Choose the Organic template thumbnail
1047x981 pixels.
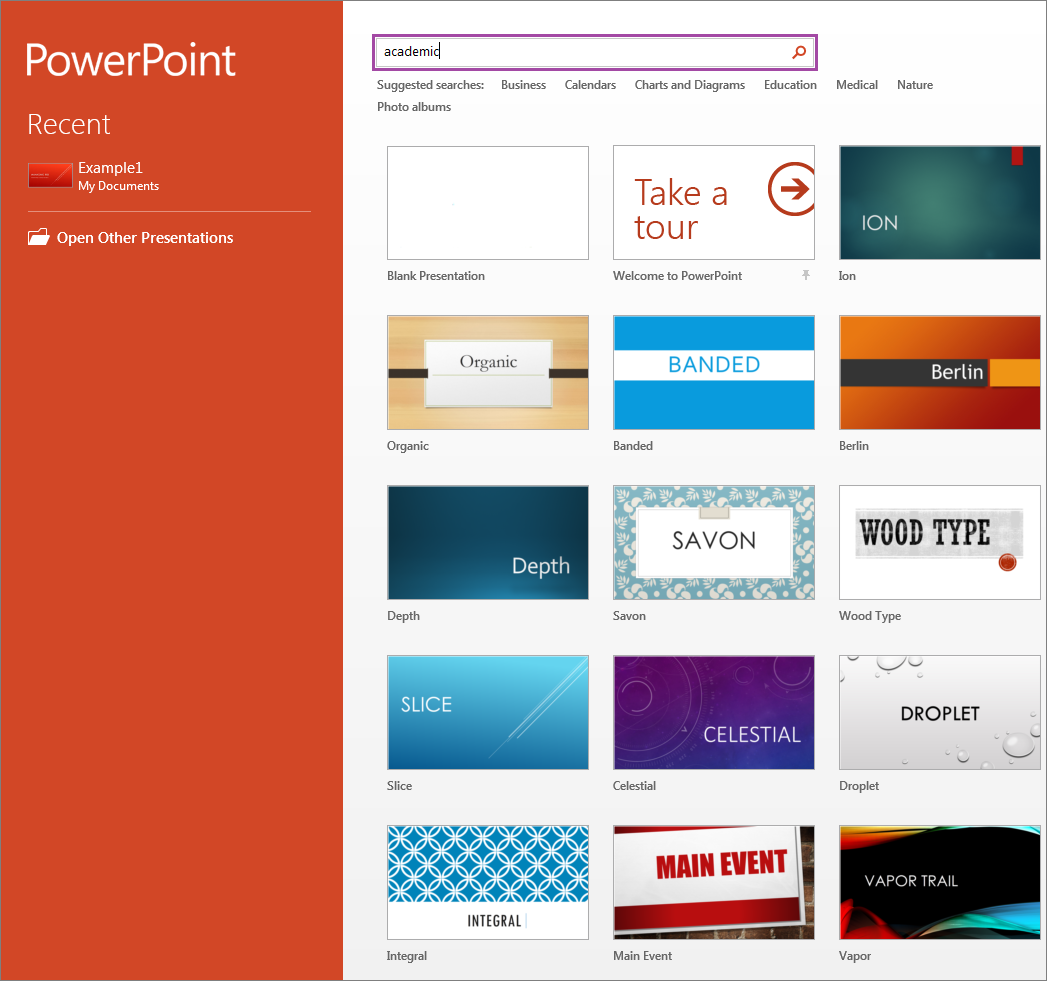(488, 373)
